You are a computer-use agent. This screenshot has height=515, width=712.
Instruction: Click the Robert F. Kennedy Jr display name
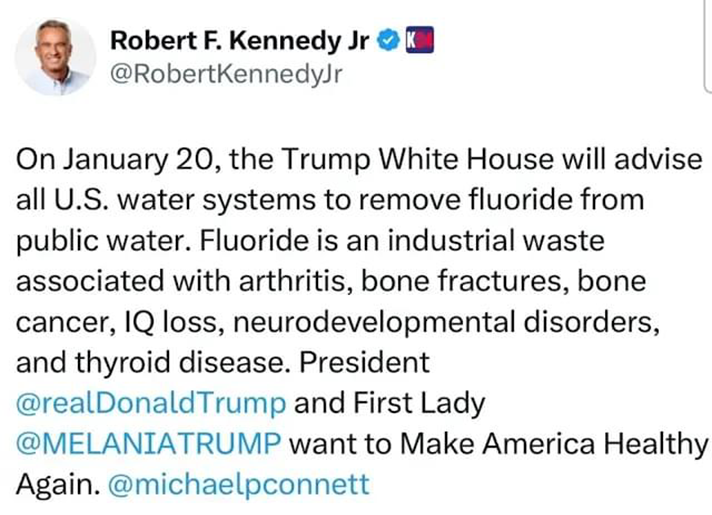pos(238,40)
